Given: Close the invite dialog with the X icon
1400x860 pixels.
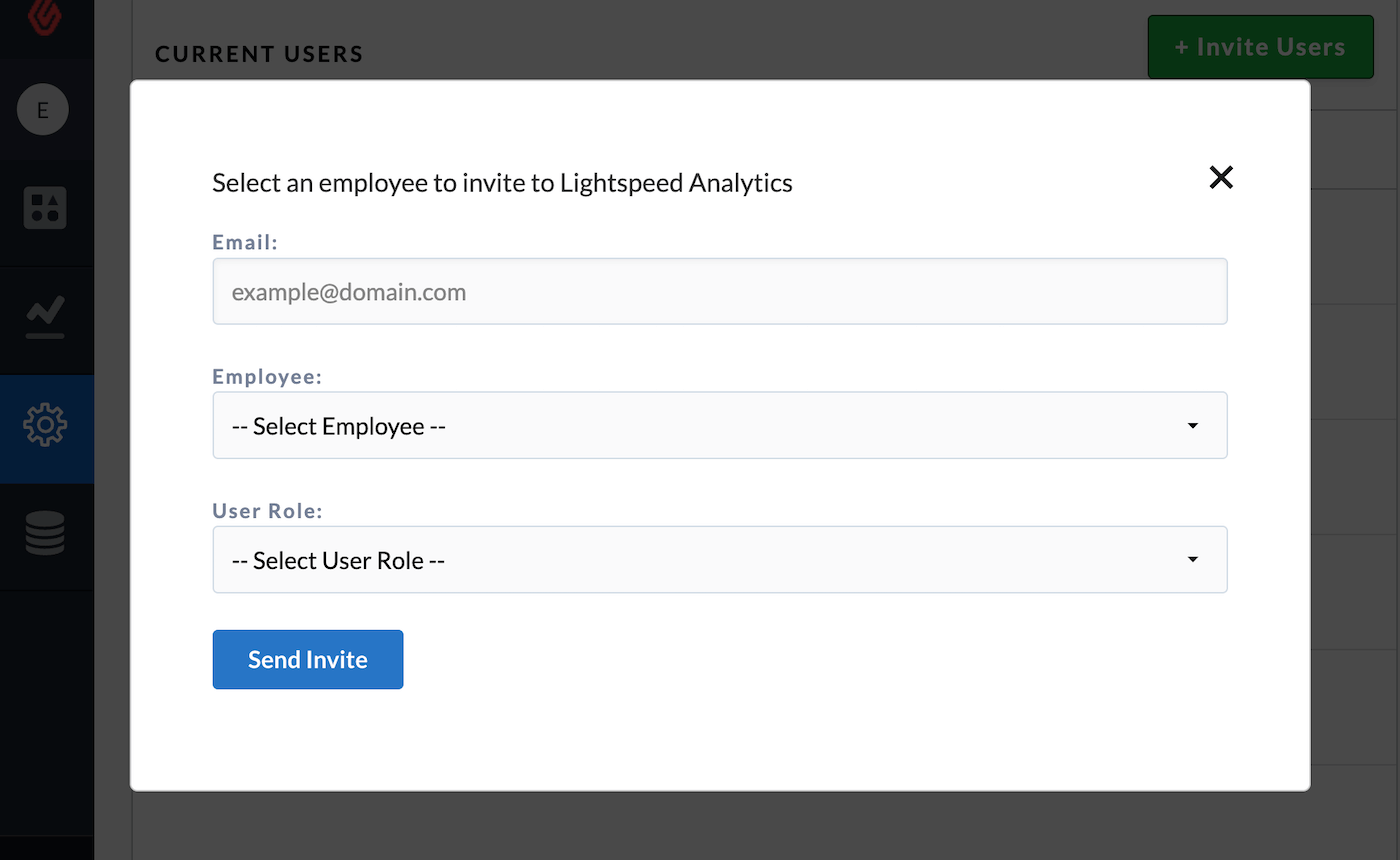Looking at the screenshot, I should (x=1221, y=177).
